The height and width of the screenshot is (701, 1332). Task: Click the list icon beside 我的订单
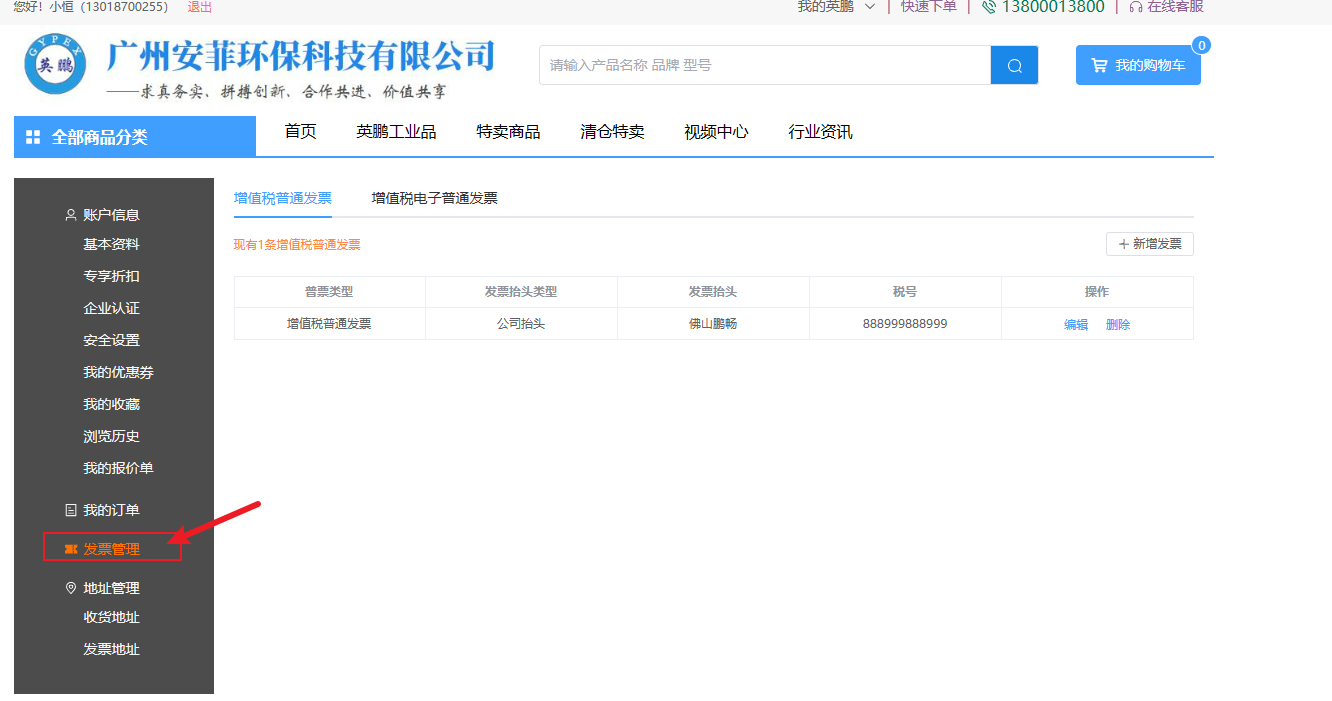70,510
